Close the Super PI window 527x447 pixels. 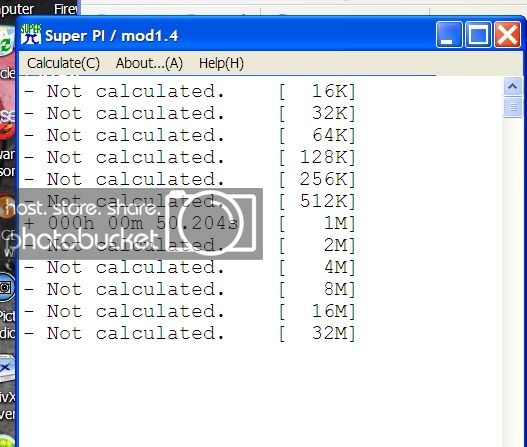tap(507, 34)
